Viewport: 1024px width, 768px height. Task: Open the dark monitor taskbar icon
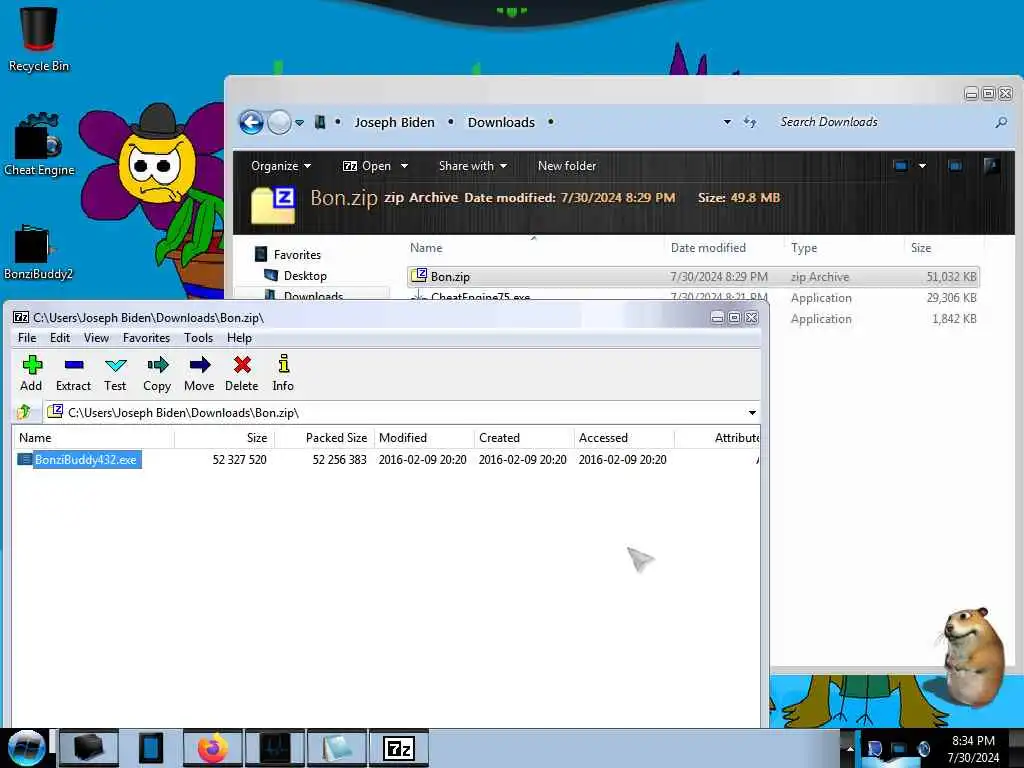click(x=275, y=748)
